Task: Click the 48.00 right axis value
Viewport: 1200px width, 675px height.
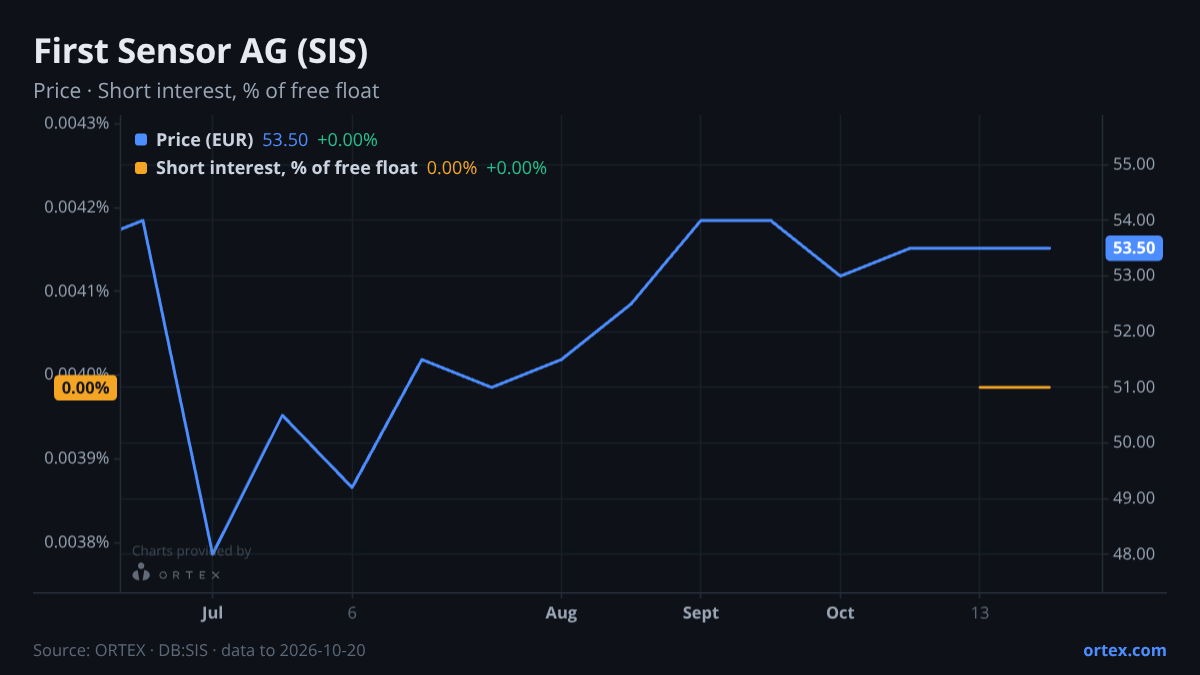Action: point(1134,554)
